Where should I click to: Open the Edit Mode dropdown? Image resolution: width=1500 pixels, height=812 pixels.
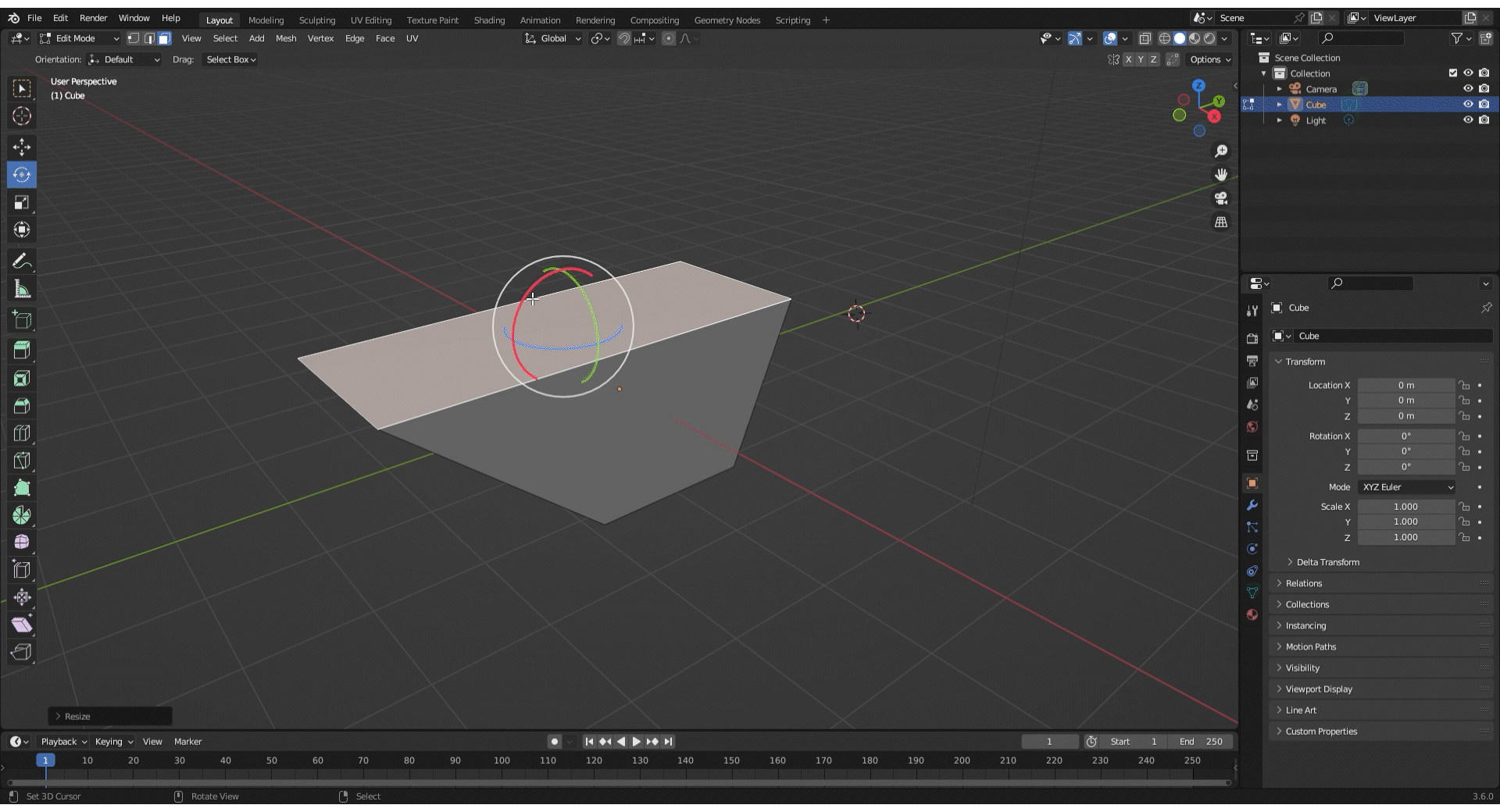click(x=80, y=38)
